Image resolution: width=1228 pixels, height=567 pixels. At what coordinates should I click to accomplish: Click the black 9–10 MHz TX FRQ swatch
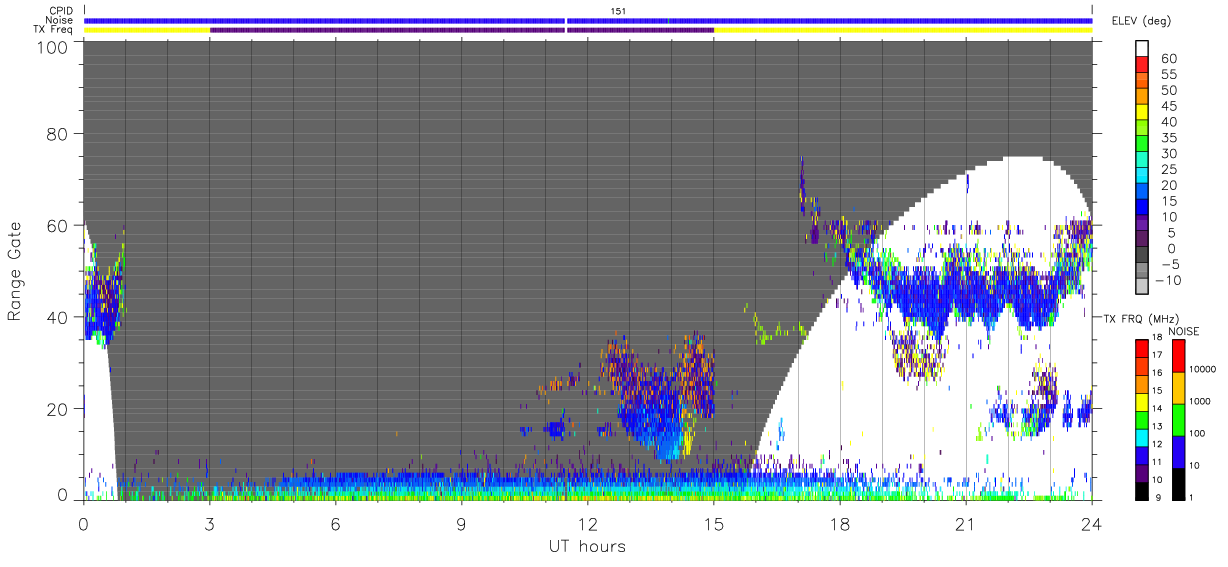[1143, 490]
